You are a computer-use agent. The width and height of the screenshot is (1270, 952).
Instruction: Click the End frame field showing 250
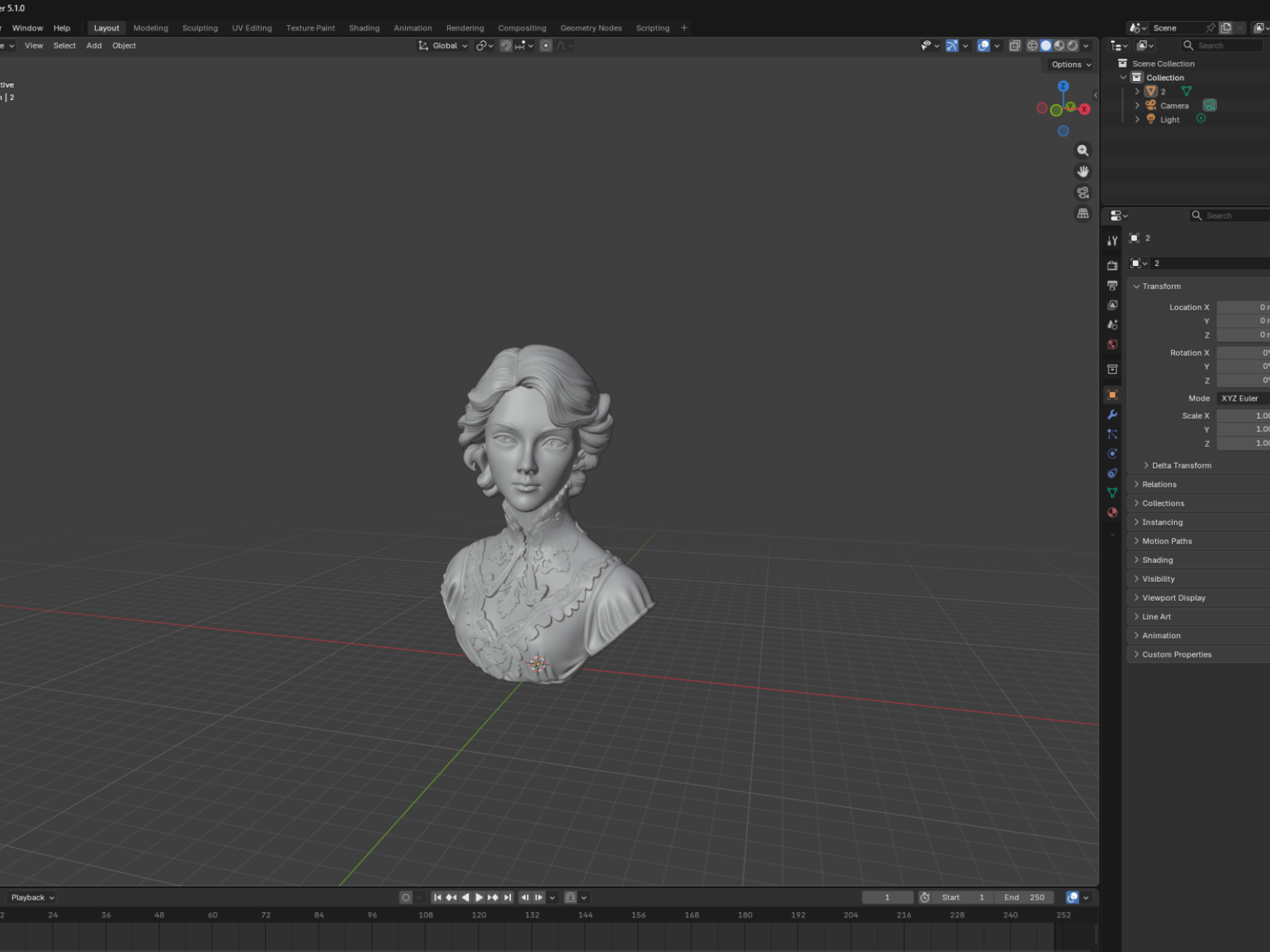[1024, 897]
